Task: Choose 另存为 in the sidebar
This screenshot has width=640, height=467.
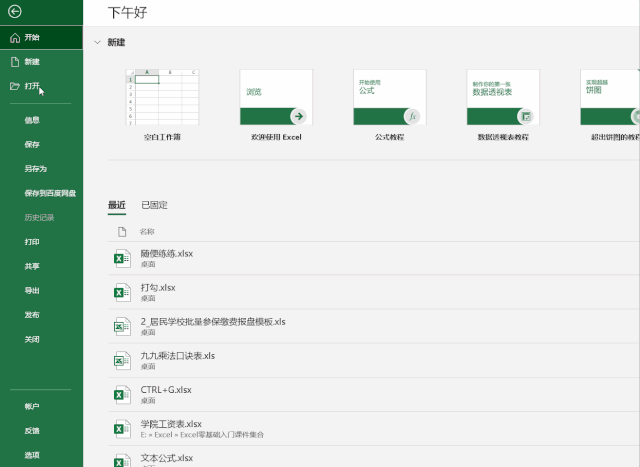Action: point(41,169)
